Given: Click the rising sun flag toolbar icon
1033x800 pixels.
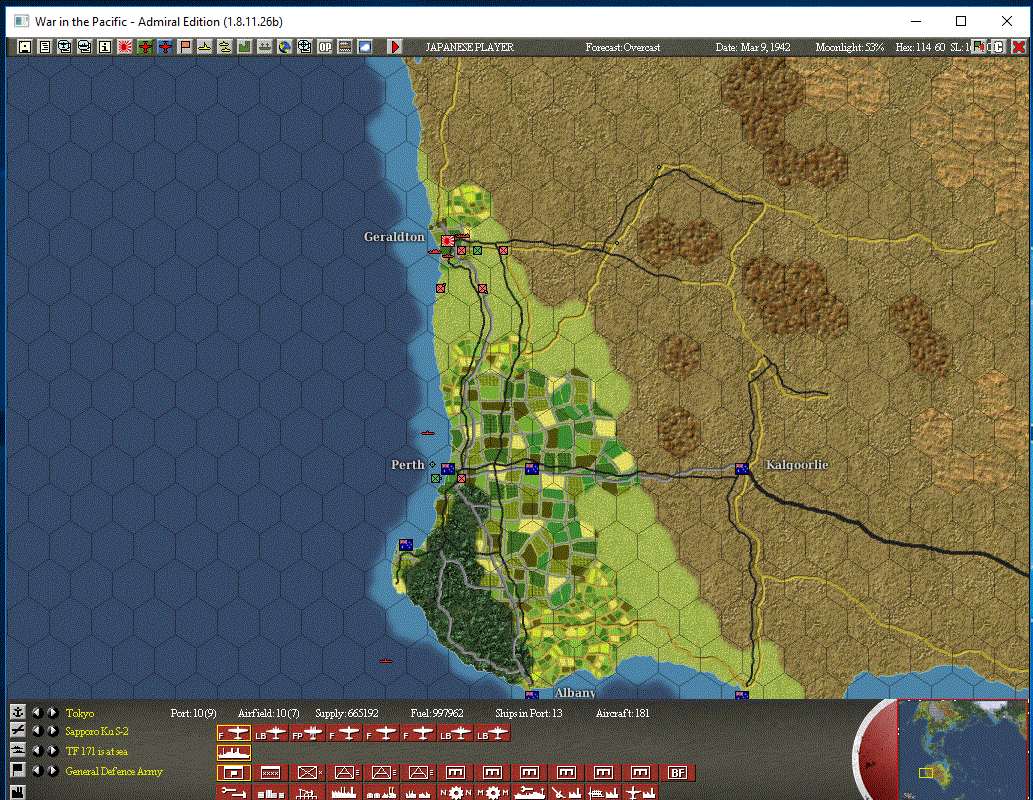Looking at the screenshot, I should [125, 47].
